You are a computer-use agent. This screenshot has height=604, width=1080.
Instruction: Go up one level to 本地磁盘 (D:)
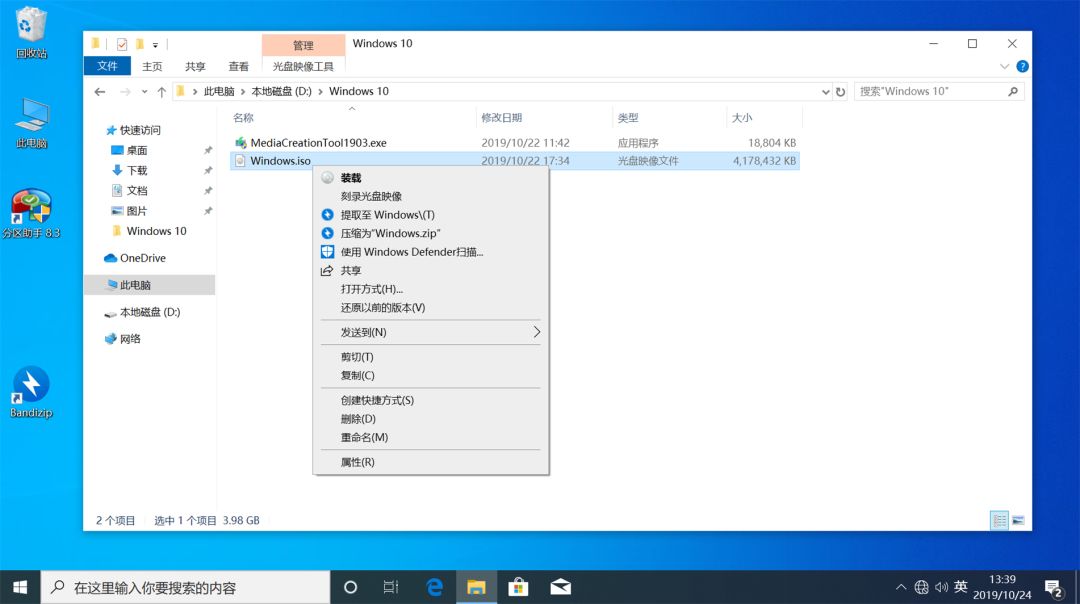(x=161, y=91)
